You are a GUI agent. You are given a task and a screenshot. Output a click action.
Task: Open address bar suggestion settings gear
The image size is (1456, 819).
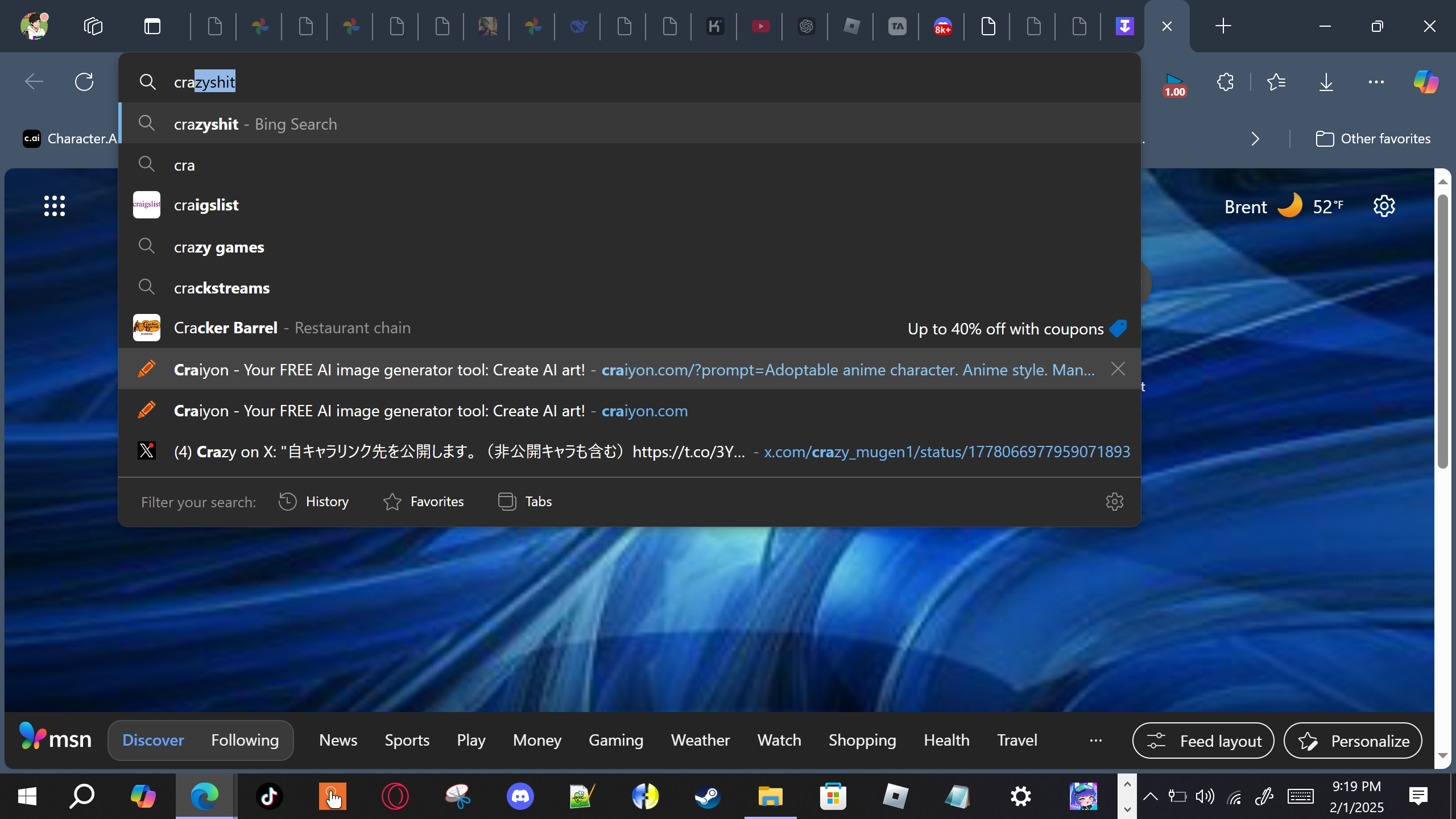(1114, 502)
